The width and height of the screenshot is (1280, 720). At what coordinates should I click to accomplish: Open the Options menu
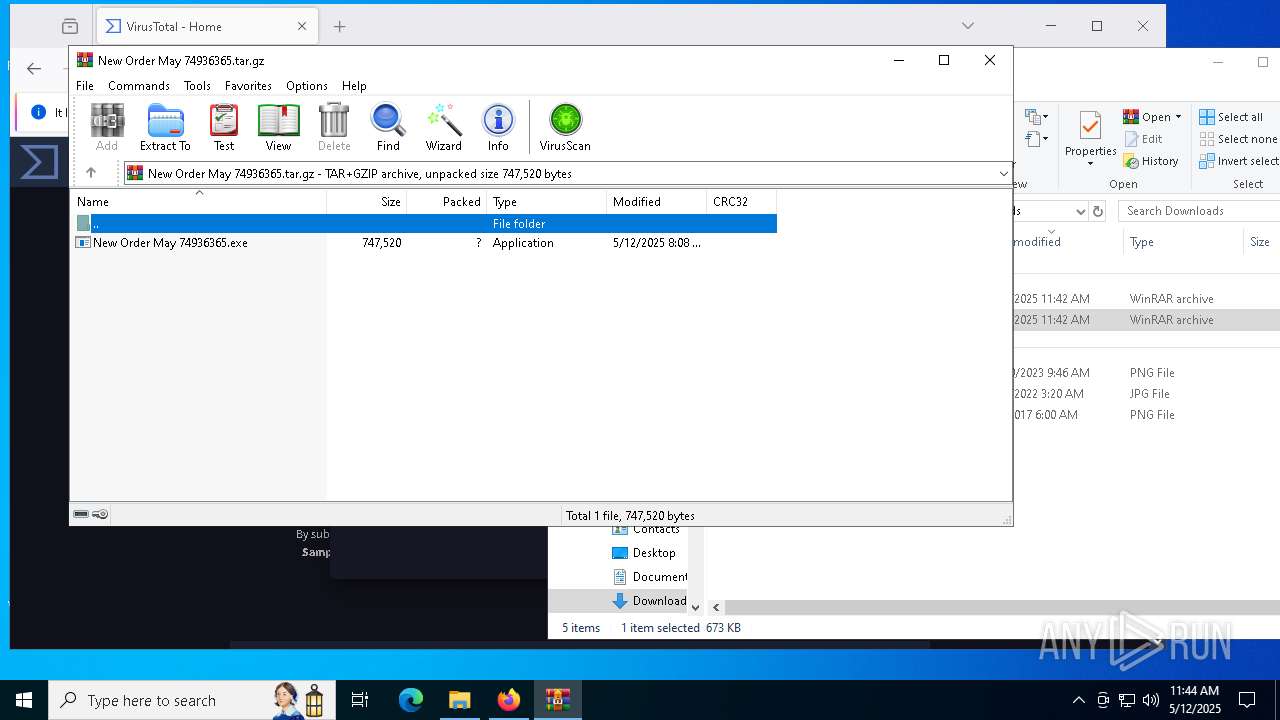307,86
